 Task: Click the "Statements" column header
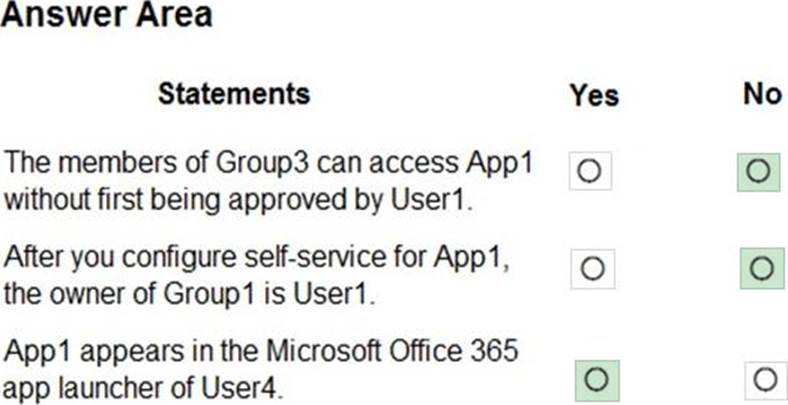(x=234, y=94)
